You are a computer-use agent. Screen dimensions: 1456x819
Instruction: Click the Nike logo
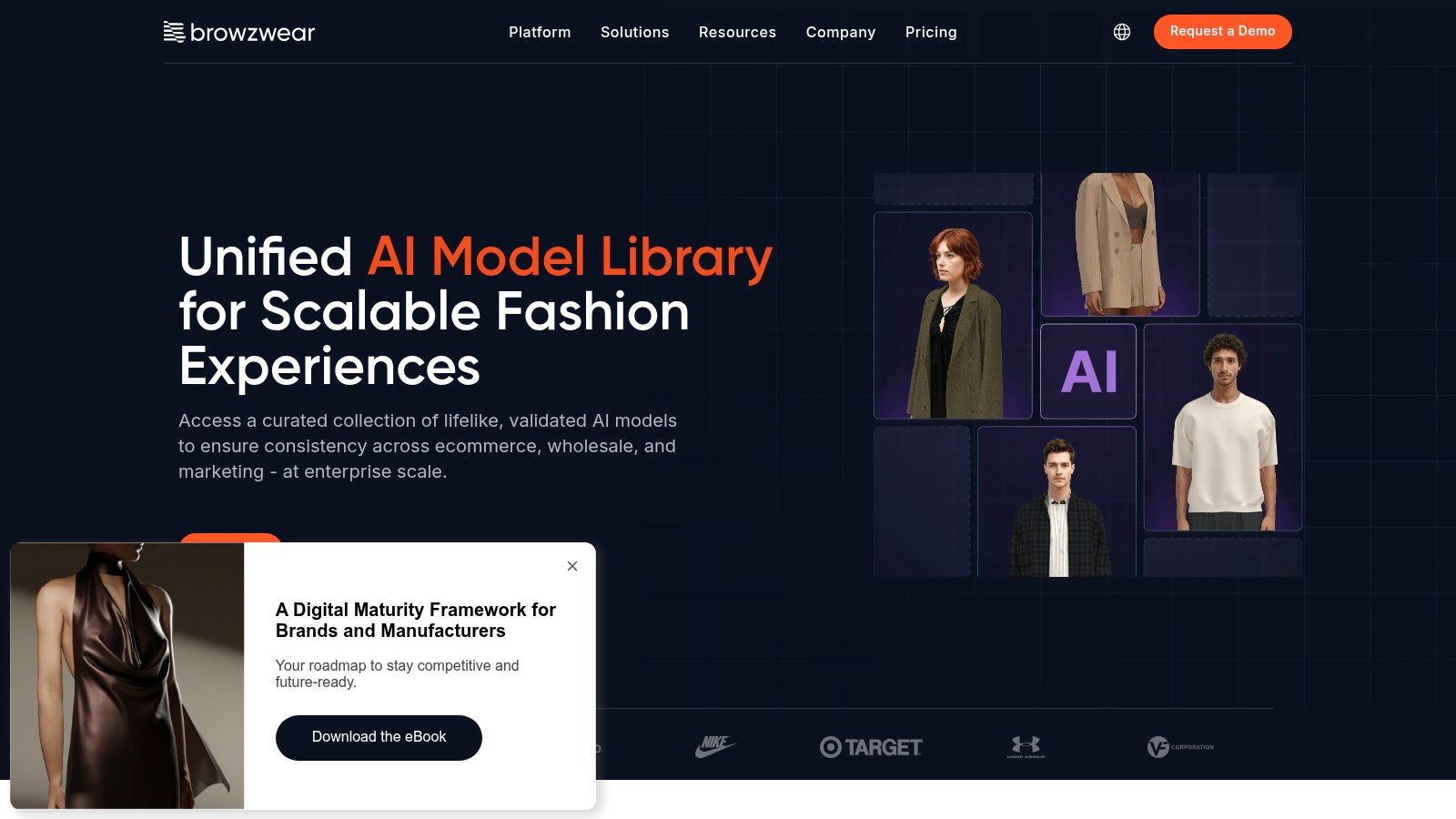tap(715, 747)
